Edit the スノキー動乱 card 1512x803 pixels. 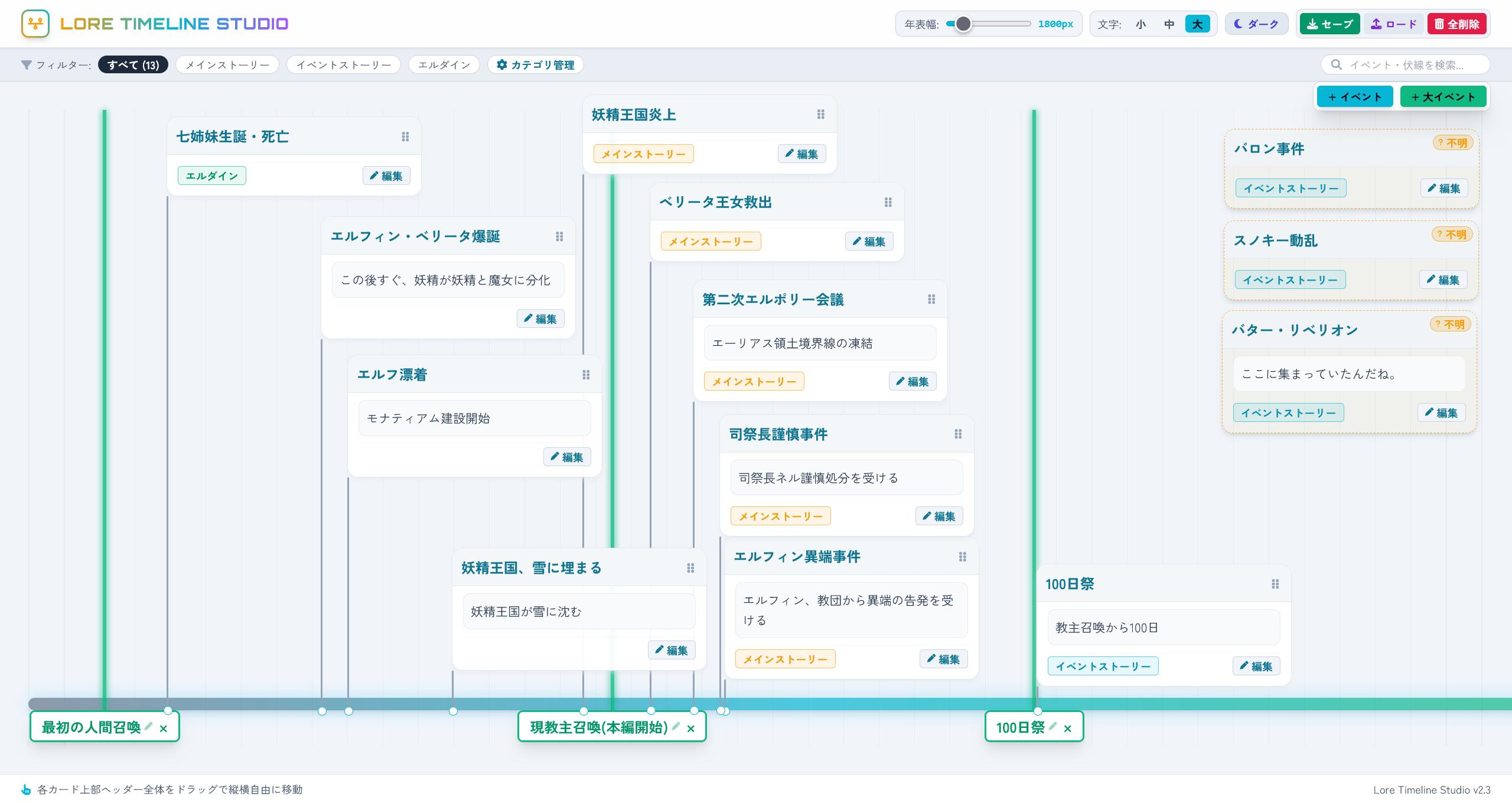1443,279
